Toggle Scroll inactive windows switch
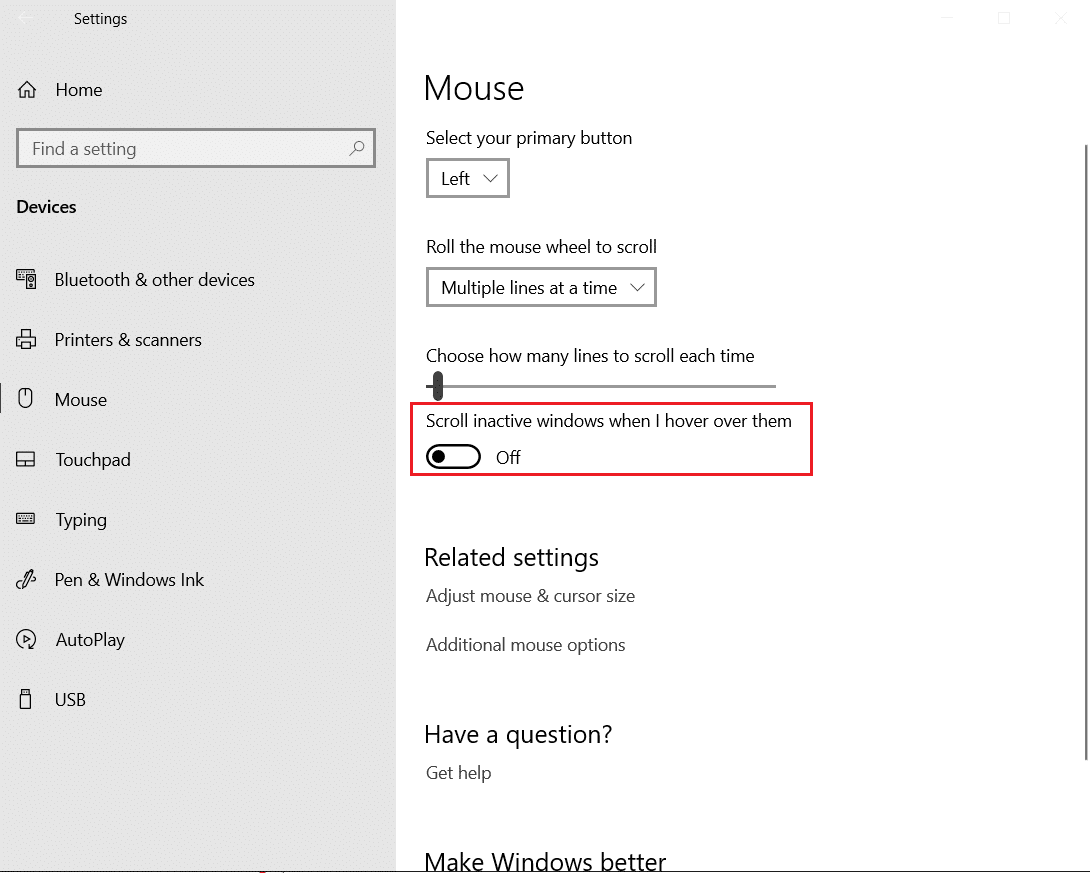The width and height of the screenshot is (1090, 873). (453, 457)
